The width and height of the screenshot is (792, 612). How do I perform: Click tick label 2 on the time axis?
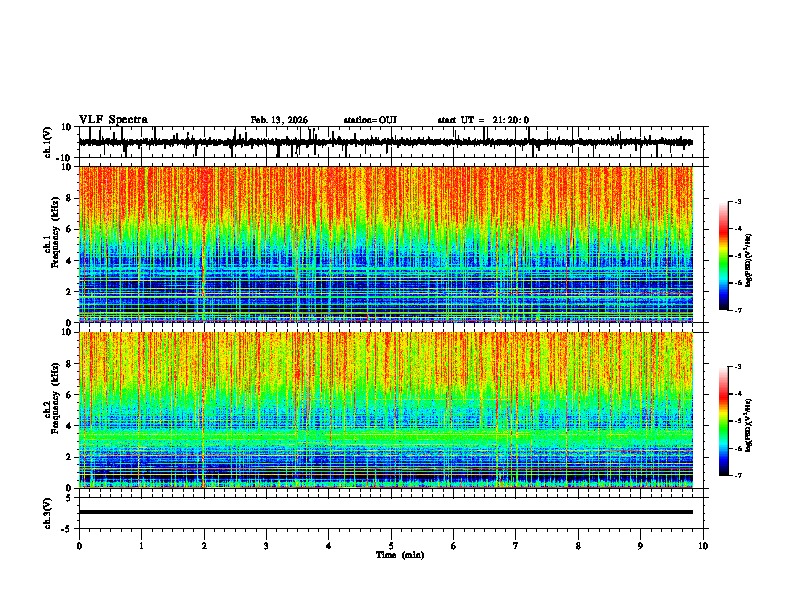[x=204, y=546]
